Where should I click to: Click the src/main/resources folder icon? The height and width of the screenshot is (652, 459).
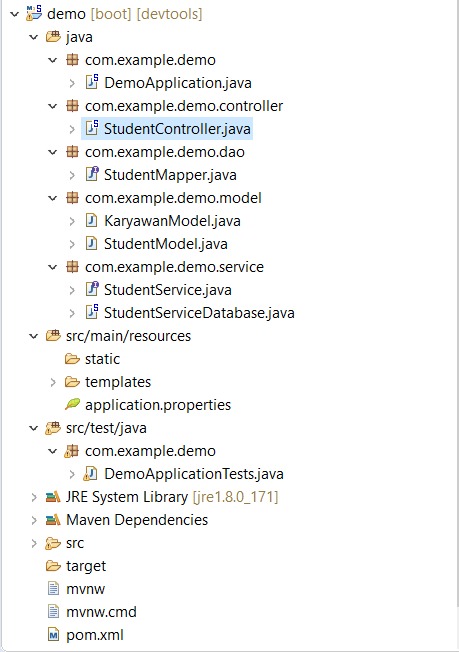pos(53,336)
